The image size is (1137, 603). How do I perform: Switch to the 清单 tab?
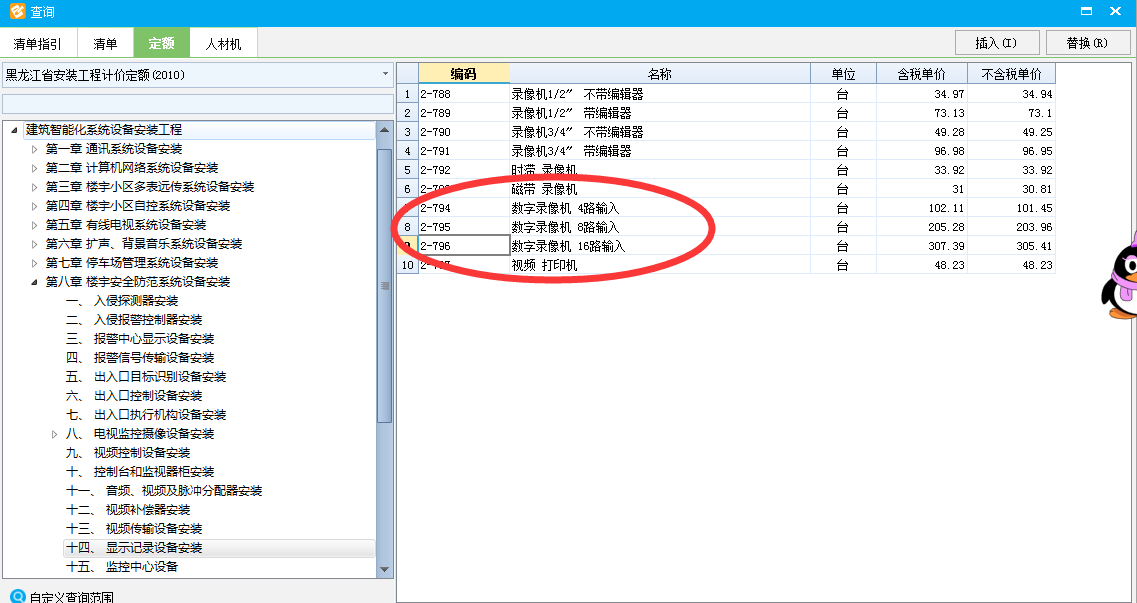[x=105, y=43]
